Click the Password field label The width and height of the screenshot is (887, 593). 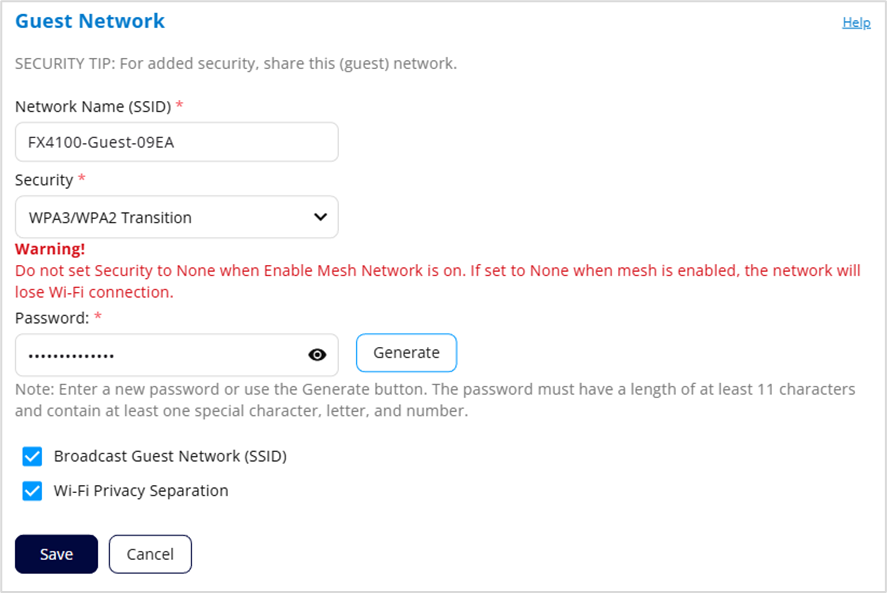(52, 318)
